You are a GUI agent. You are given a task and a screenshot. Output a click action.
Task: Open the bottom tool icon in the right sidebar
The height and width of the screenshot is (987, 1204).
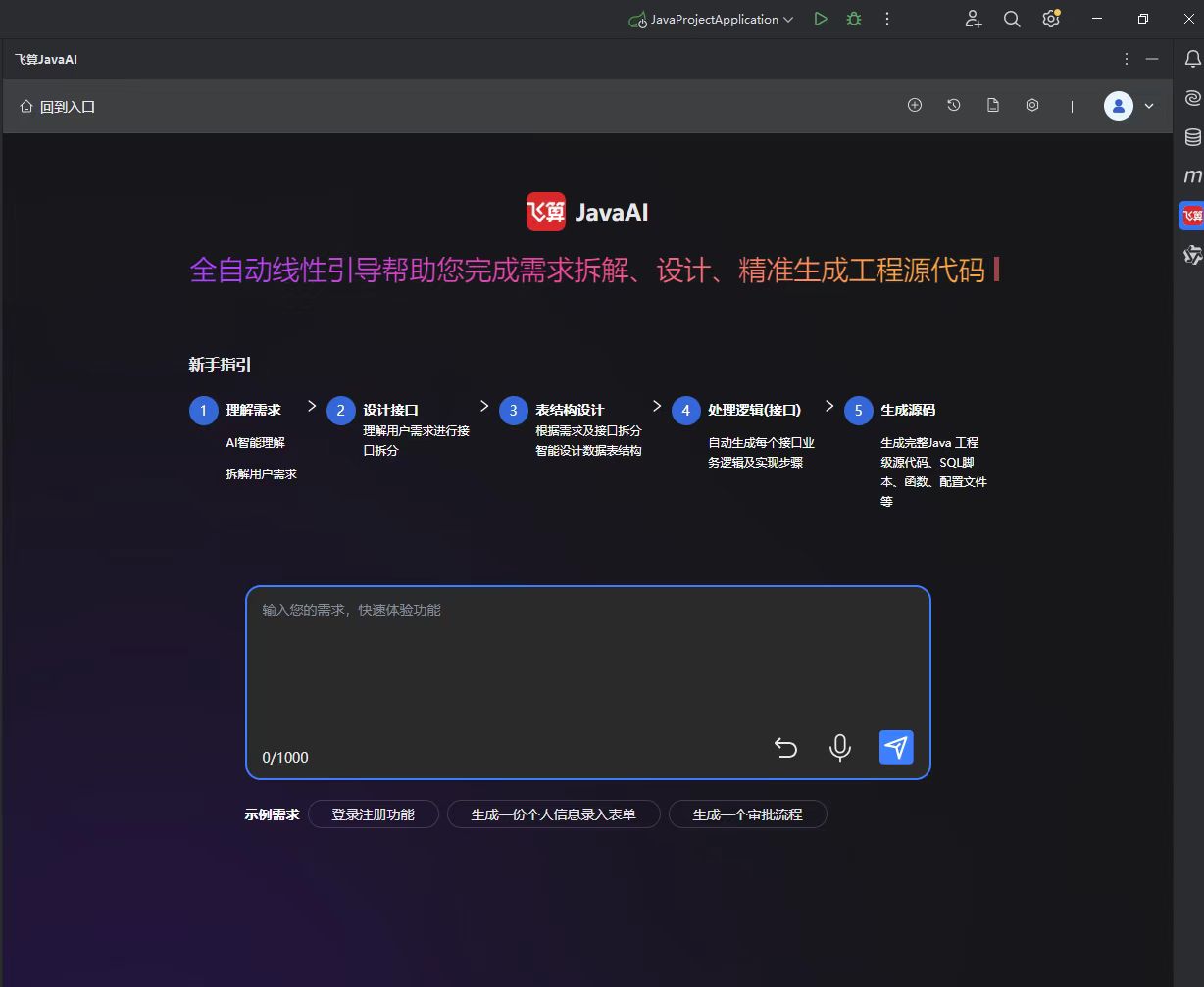coord(1193,255)
